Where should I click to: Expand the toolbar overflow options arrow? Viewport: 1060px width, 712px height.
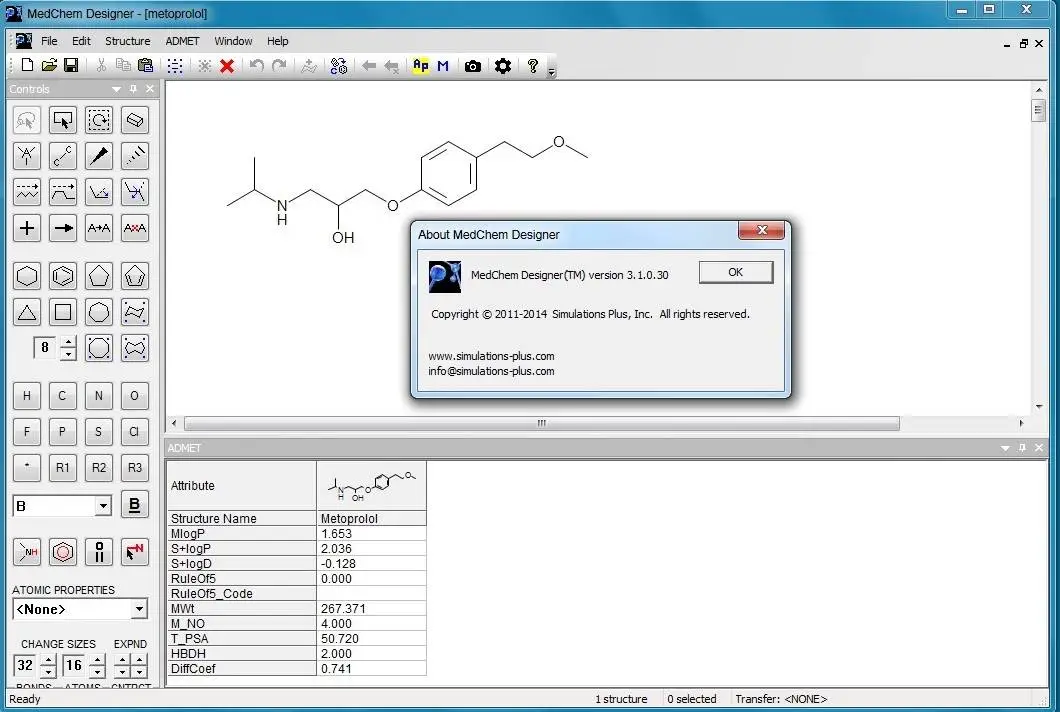click(x=552, y=72)
